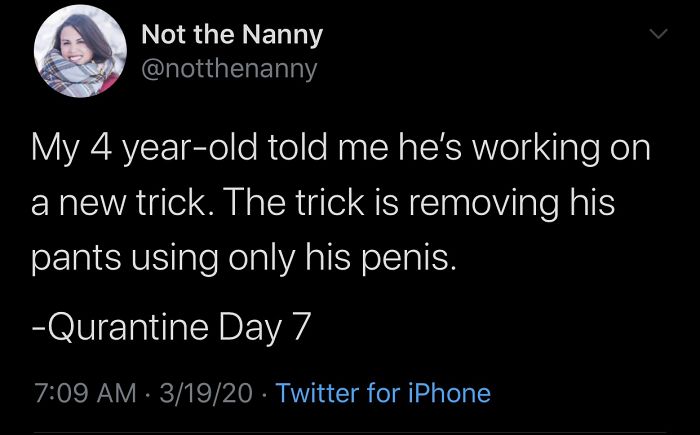Open the tweet options chevron menu
This screenshot has width=700, height=435.
pos(656,36)
